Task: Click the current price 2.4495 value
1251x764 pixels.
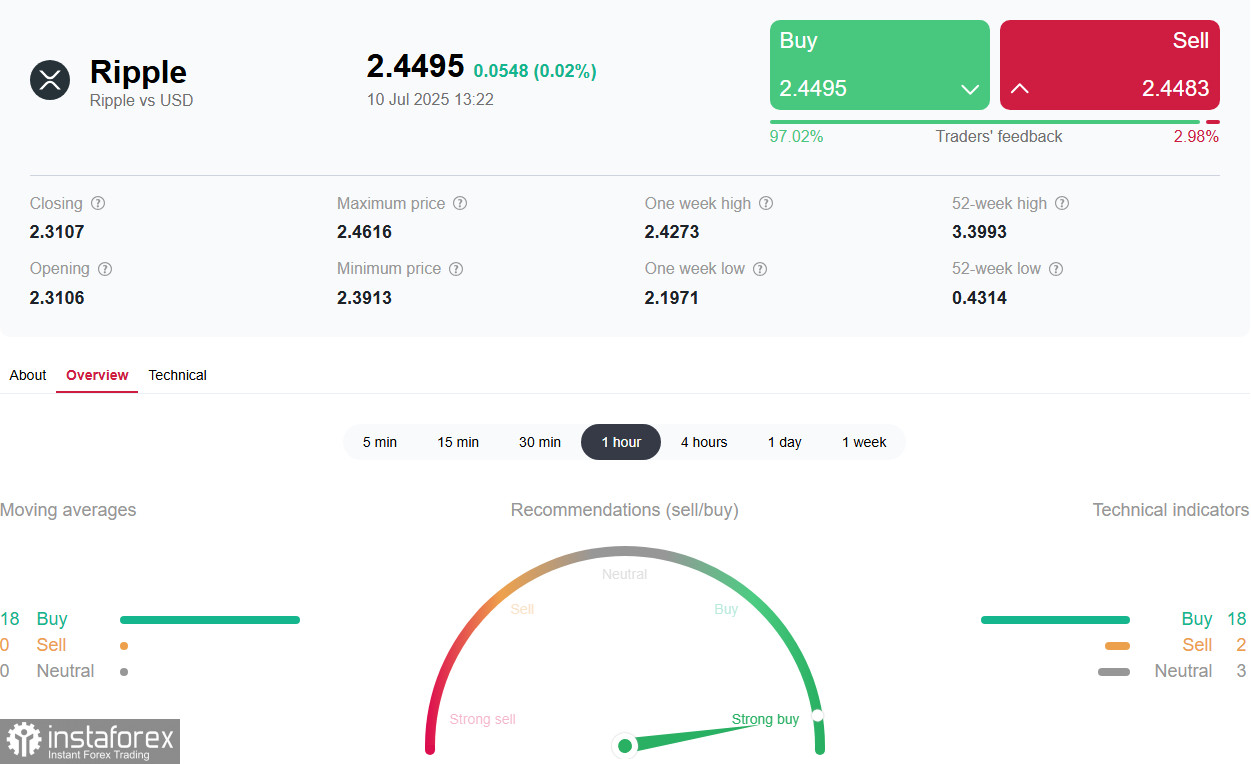Action: 415,66
